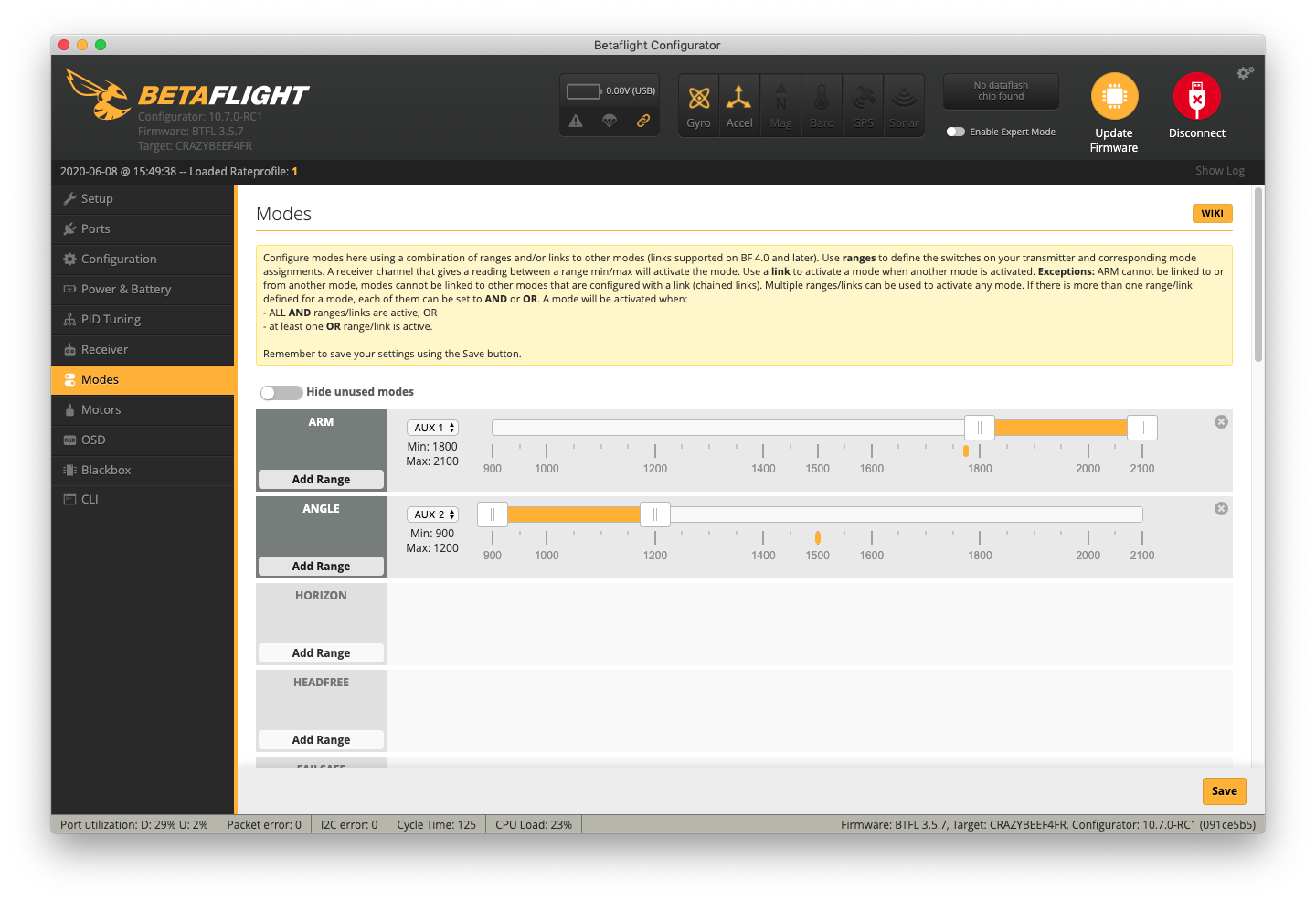The height and width of the screenshot is (901, 1316).
Task: Open the WIKI link
Action: [1212, 213]
